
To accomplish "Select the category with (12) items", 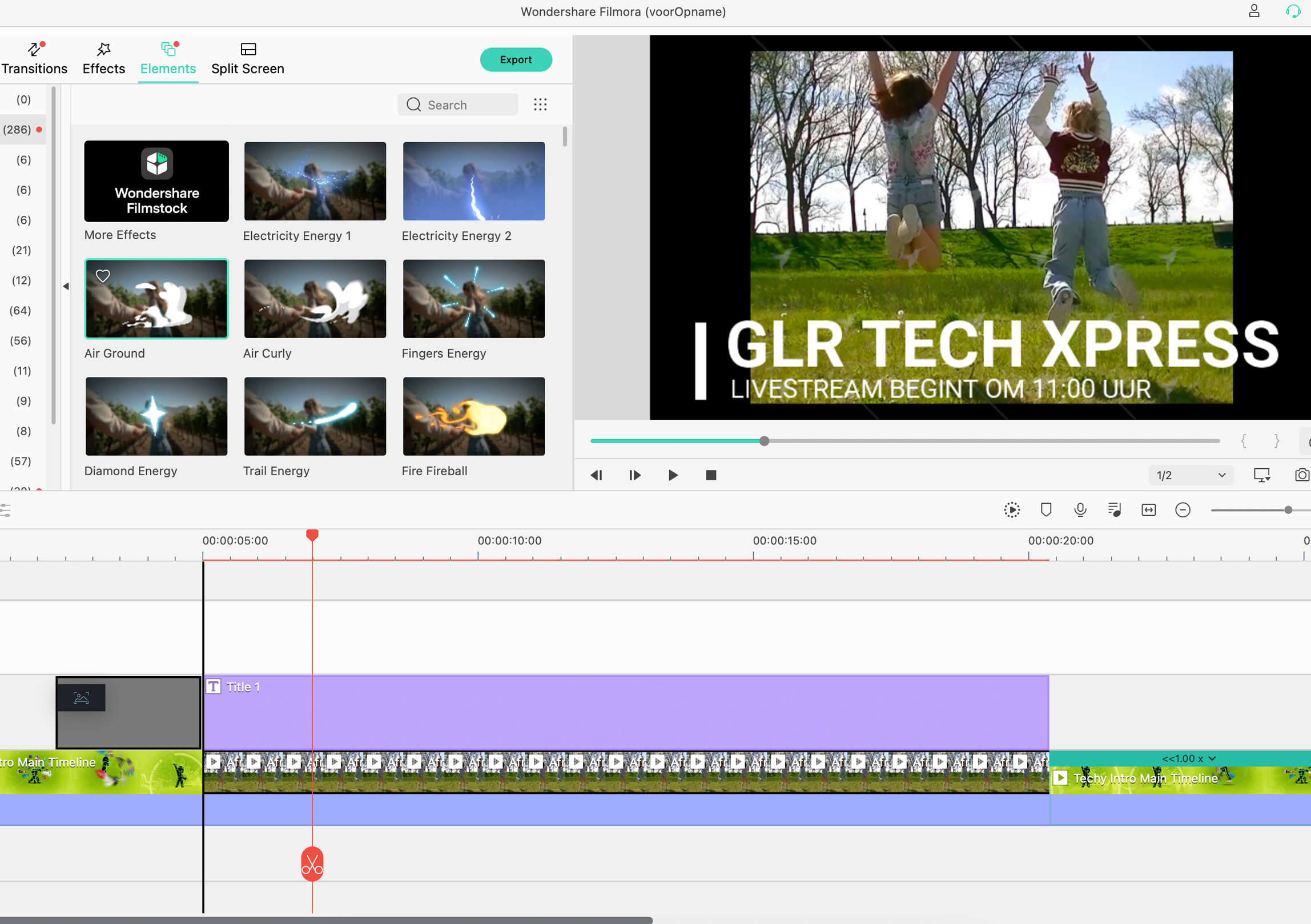I will click(22, 280).
